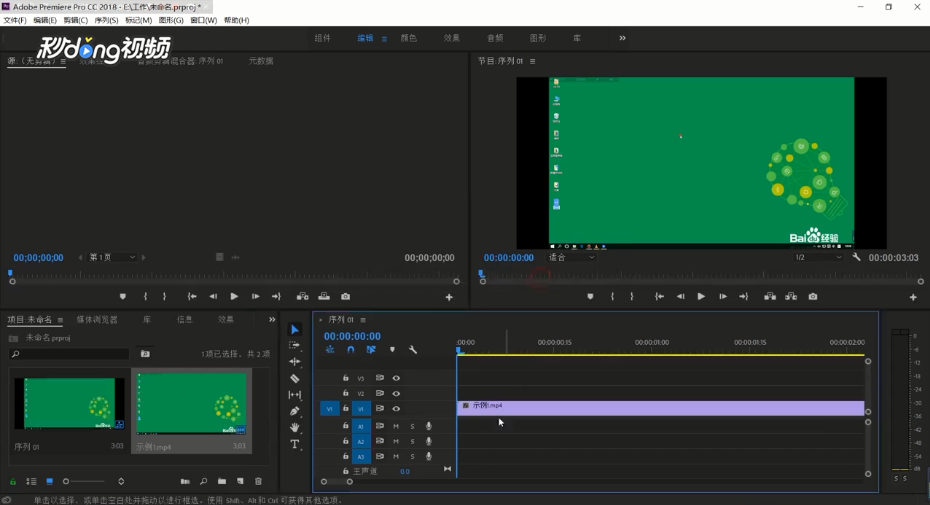The width and height of the screenshot is (930, 505).
Task: Toggle V2 track output eye
Action: tap(396, 393)
